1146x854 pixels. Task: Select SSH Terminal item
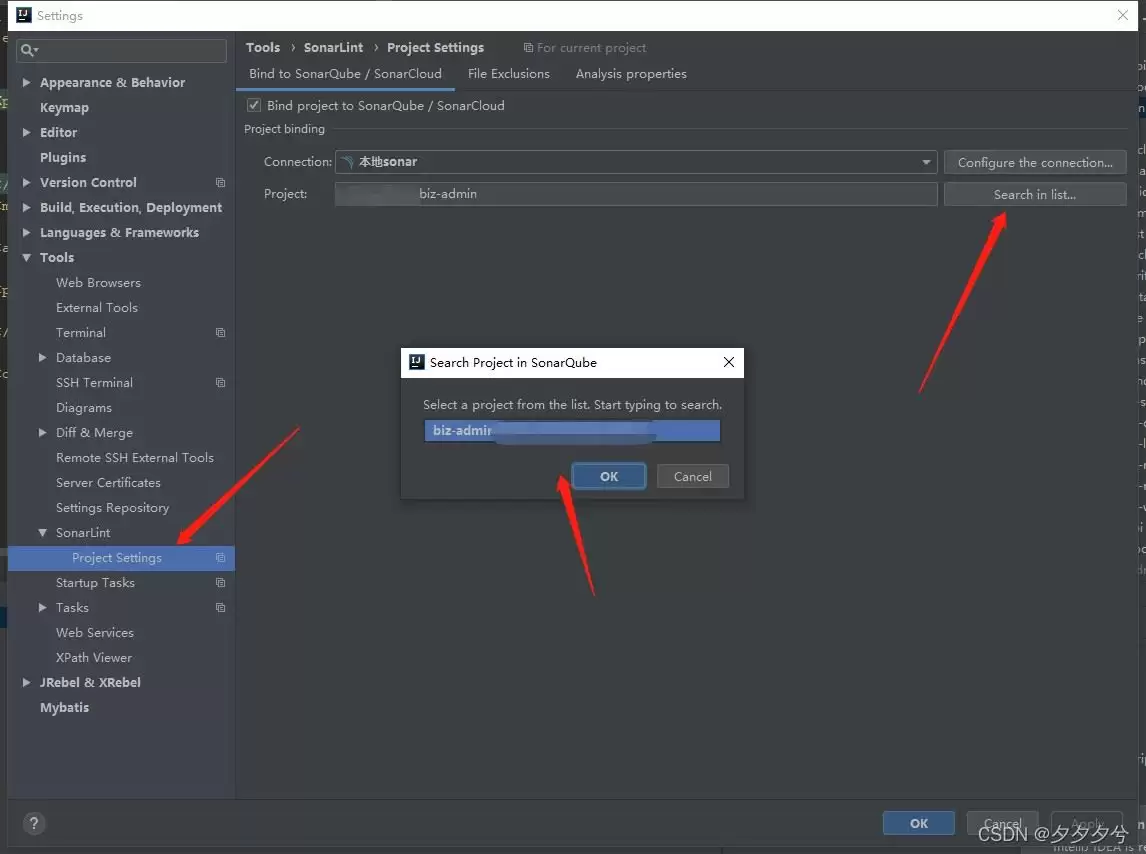pyautogui.click(x=94, y=382)
